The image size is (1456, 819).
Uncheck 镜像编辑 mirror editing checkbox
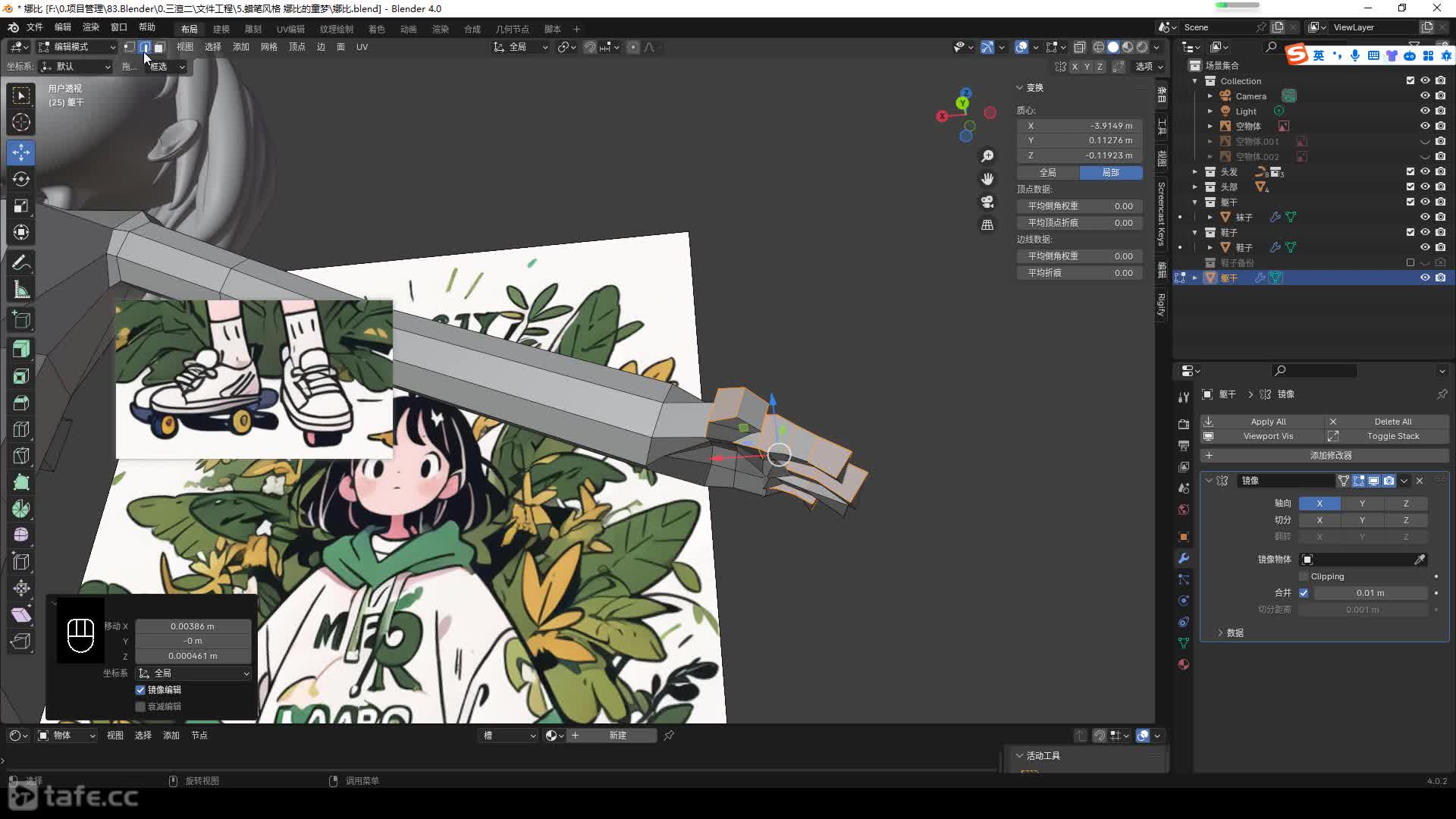point(140,690)
